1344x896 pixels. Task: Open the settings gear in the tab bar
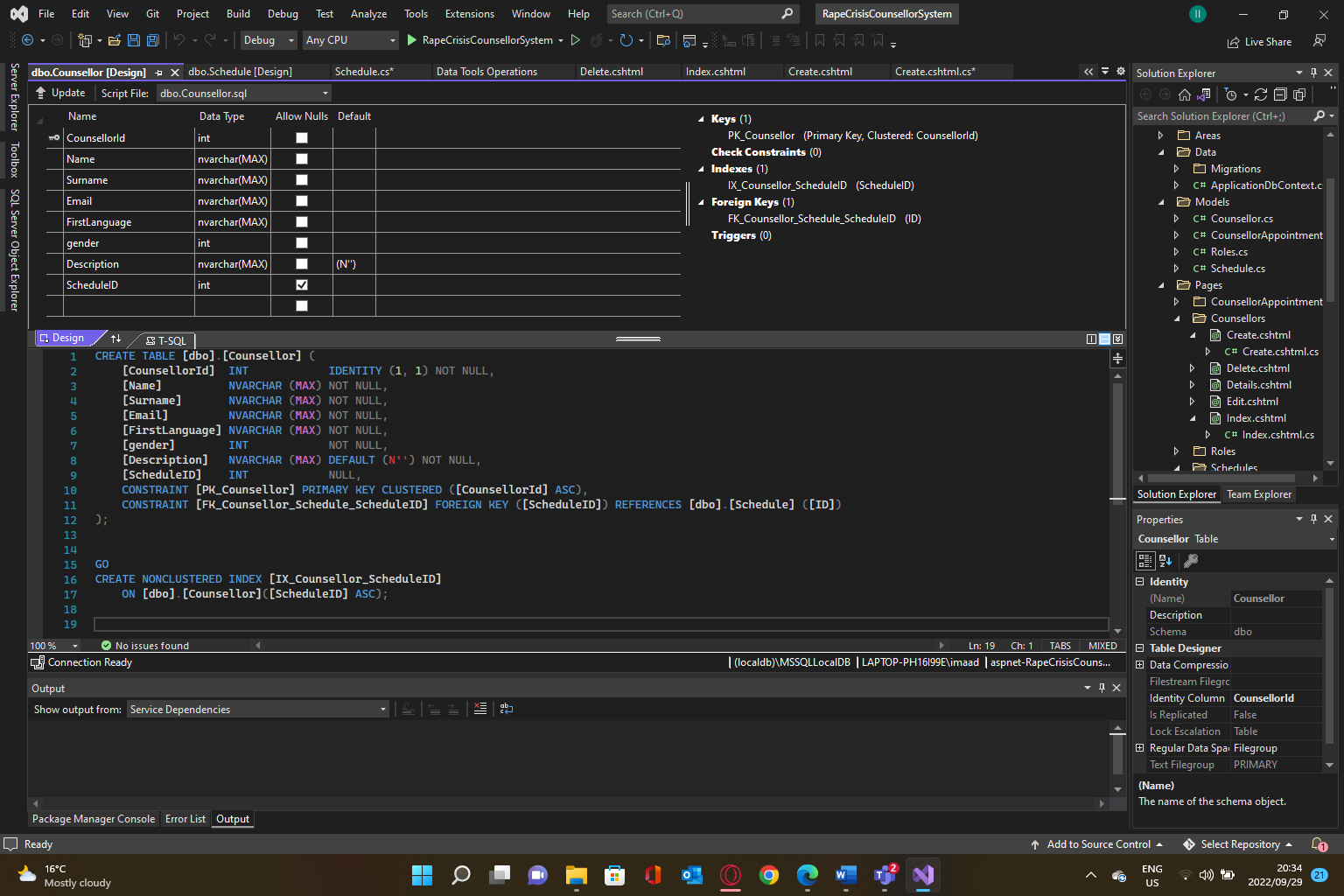pos(1120,72)
